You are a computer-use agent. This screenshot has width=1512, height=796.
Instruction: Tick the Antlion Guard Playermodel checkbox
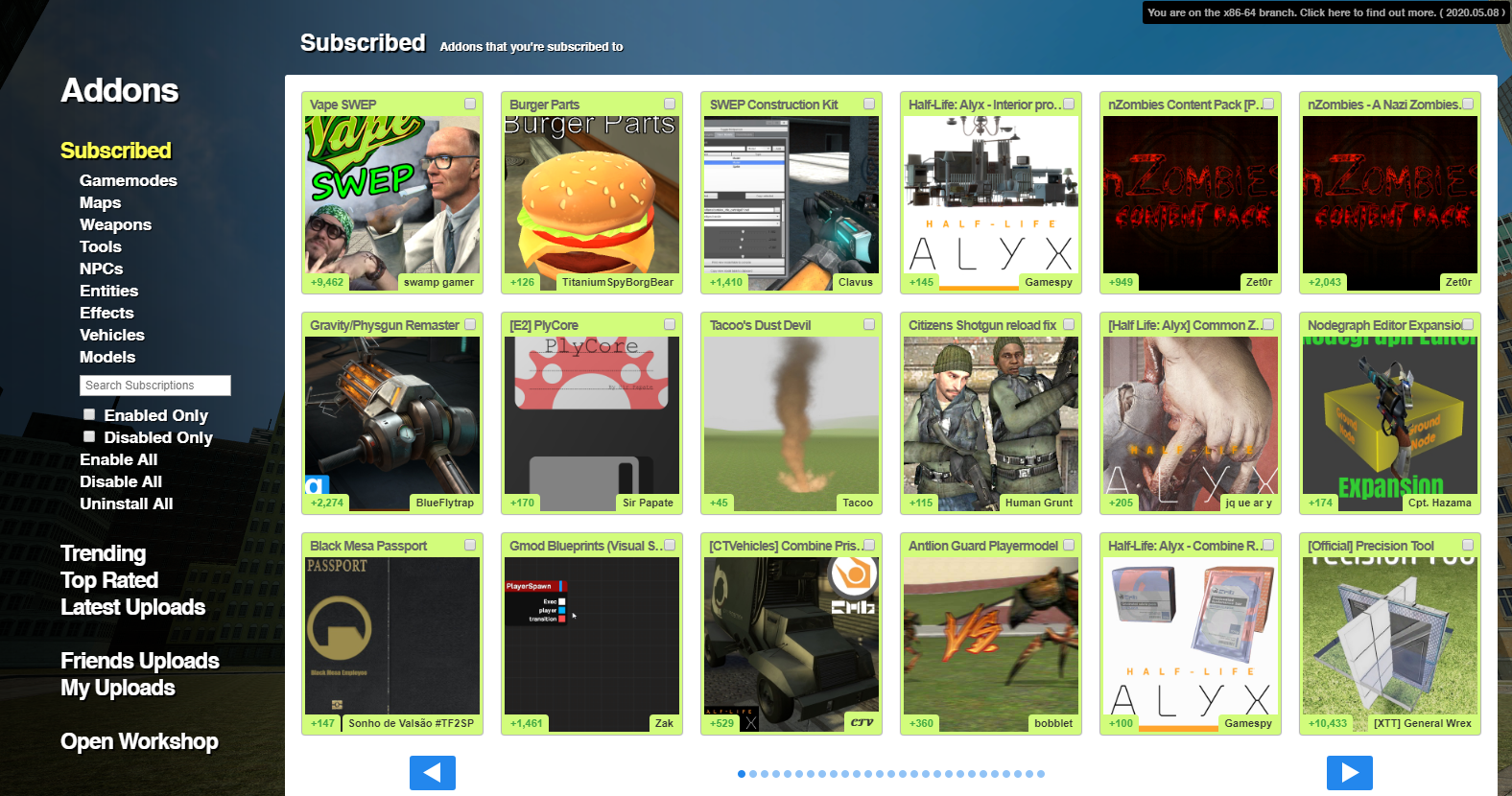tap(1069, 545)
